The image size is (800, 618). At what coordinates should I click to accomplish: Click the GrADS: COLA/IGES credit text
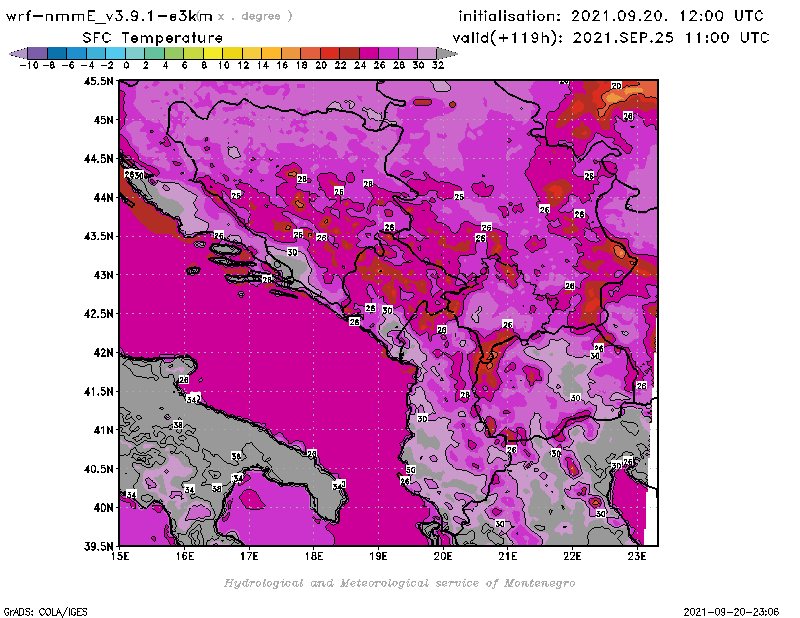[x=39, y=610]
